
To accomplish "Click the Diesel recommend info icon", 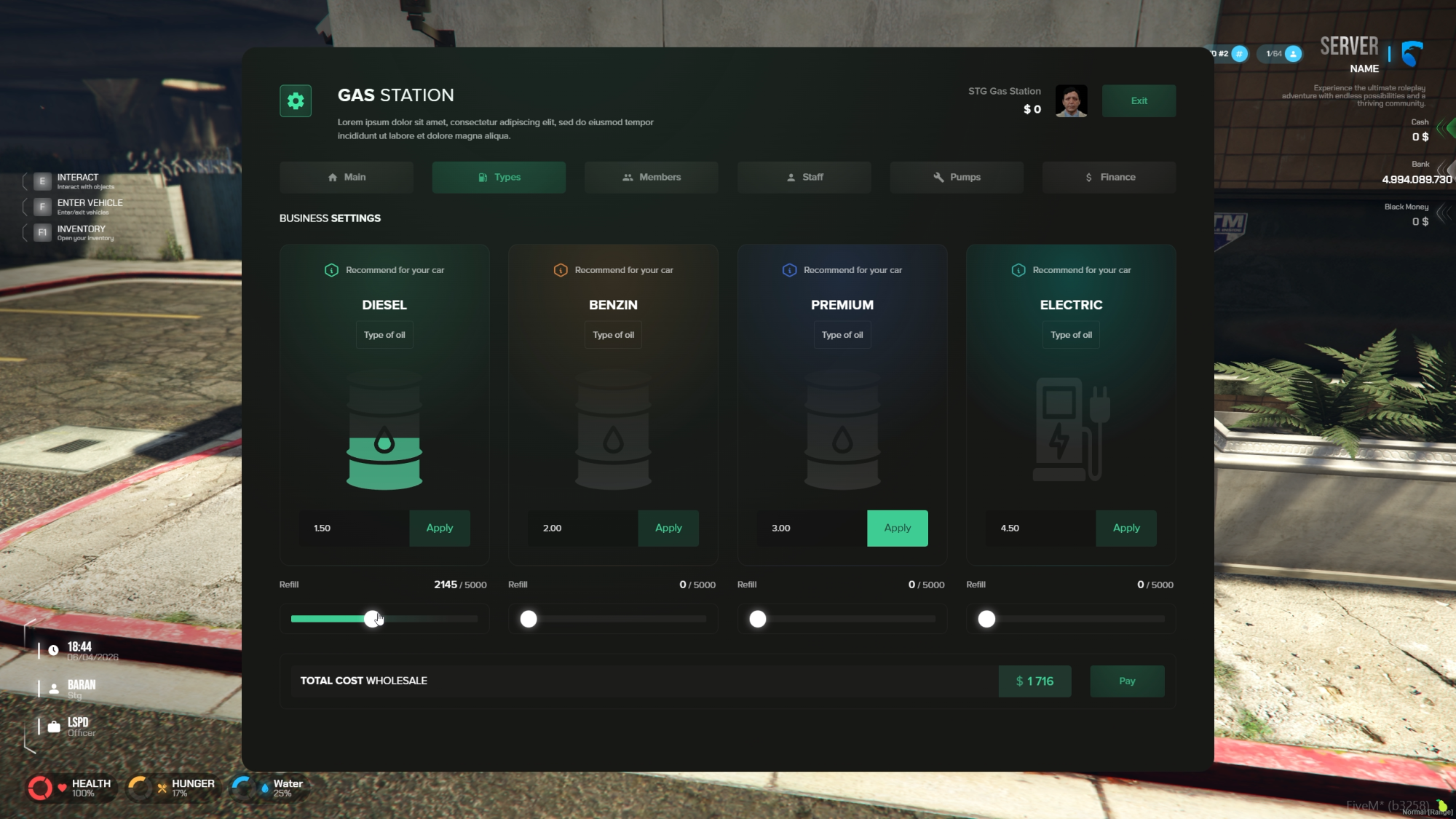I will 331,270.
